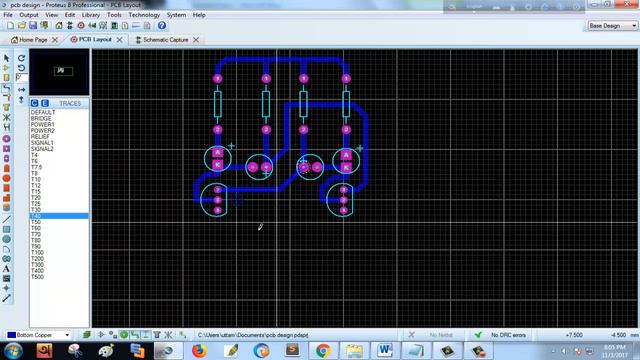Viewport: 640px width, 360px height.
Task: Select the 2D Graphics Line tool
Action: [7, 219]
